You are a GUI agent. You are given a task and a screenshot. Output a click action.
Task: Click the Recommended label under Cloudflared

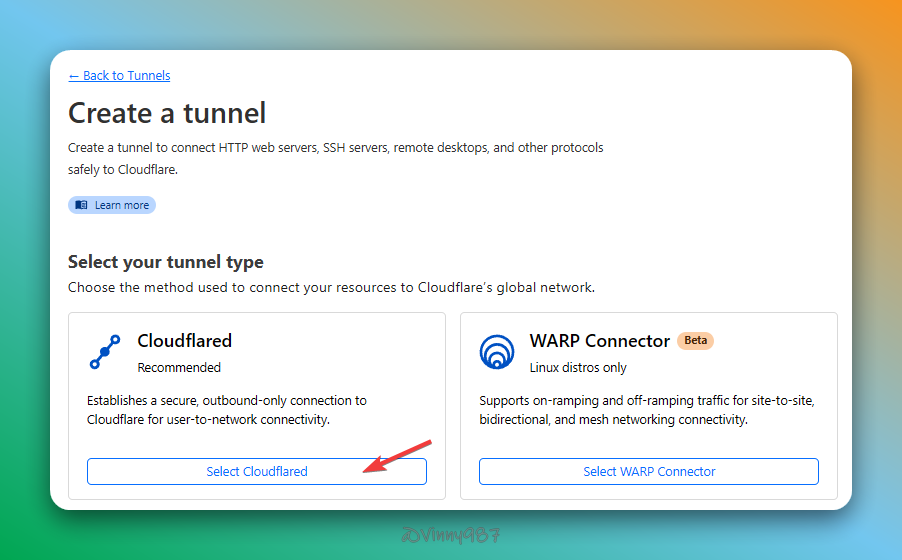(179, 367)
